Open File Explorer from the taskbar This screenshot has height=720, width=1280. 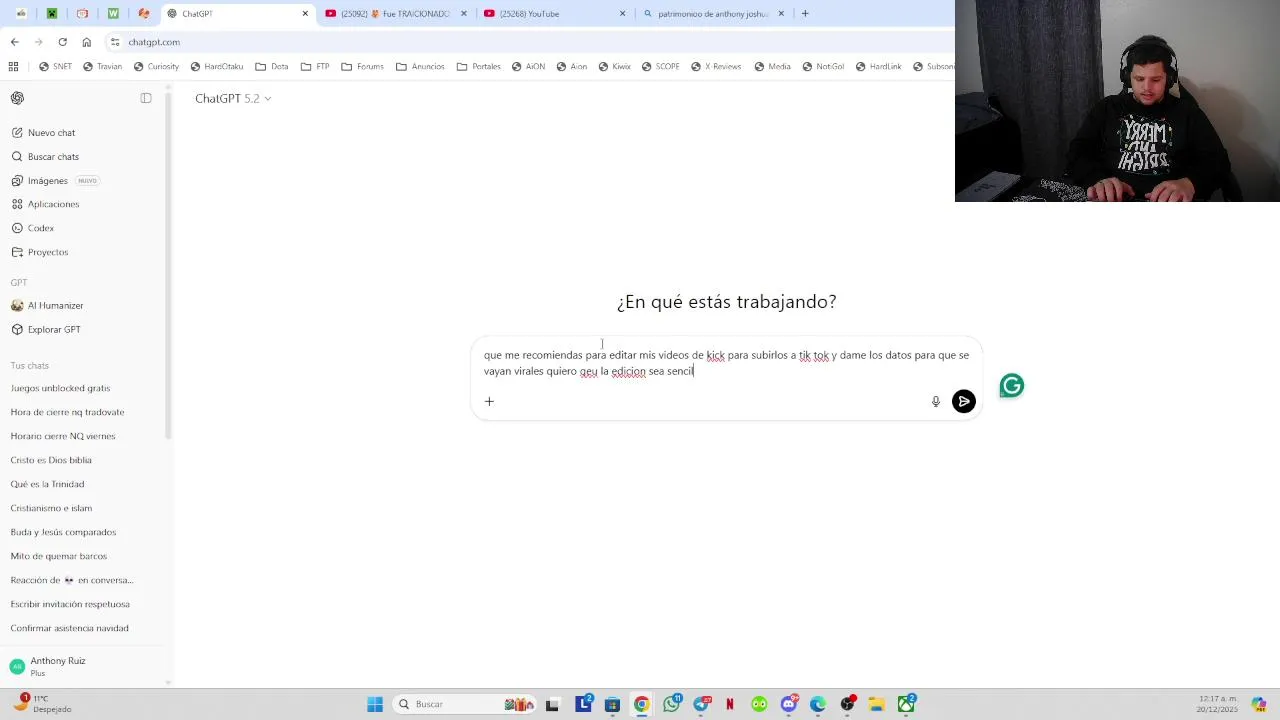tap(876, 704)
